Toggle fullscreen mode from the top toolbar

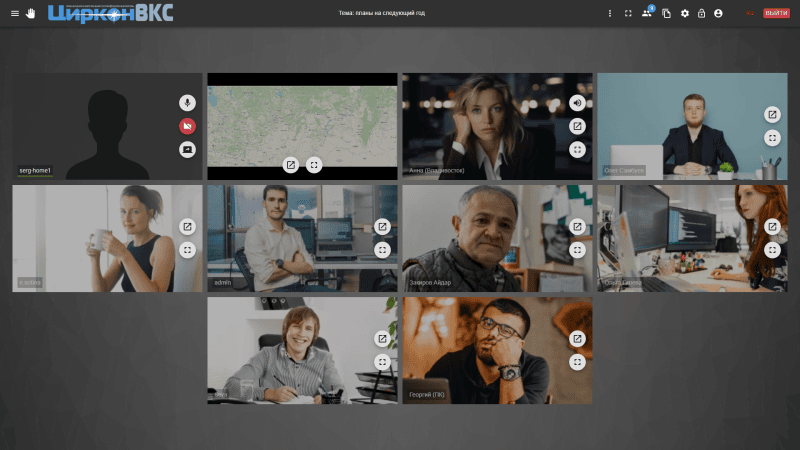628,13
